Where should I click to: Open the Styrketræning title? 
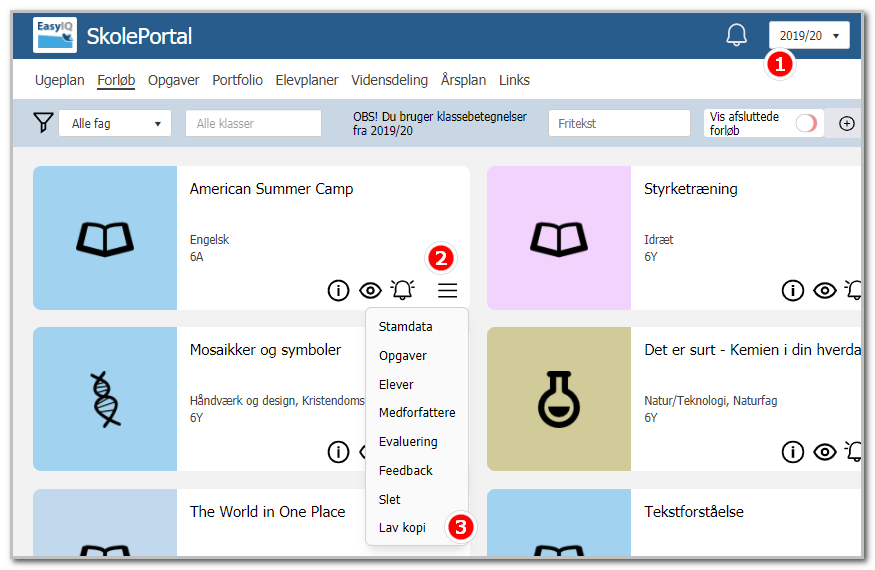tap(691, 189)
